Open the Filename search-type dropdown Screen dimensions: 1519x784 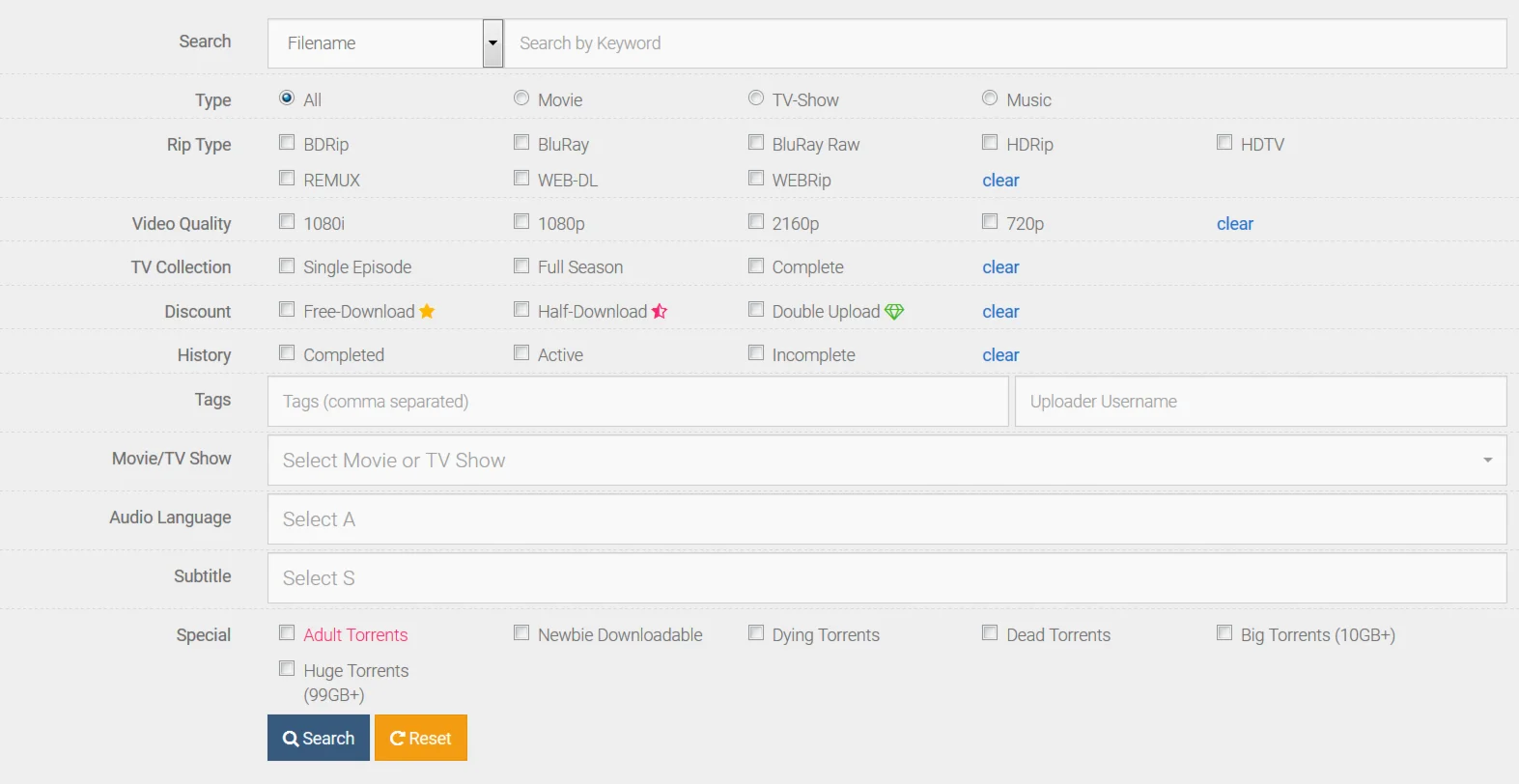(492, 43)
